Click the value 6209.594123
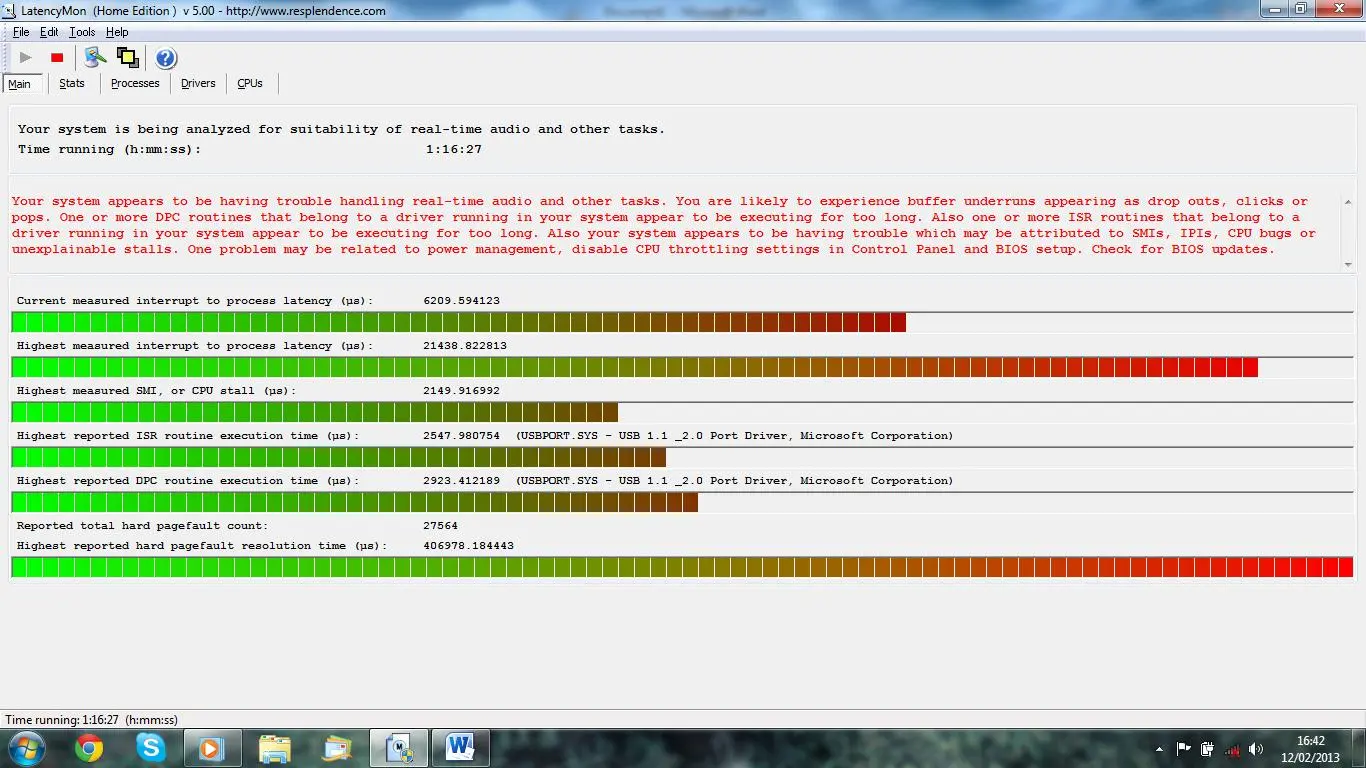The image size is (1366, 768). pos(461,301)
